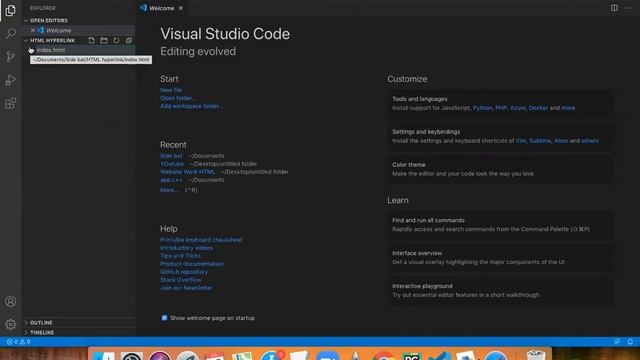Click Add workspace folder... link
This screenshot has height=360, width=640.
191,106
